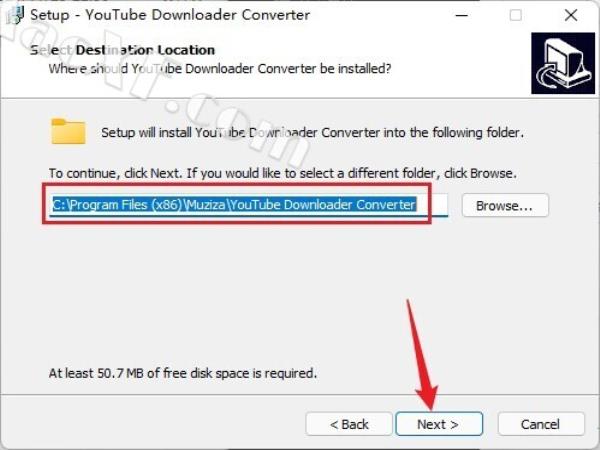Image resolution: width=600 pixels, height=450 pixels.
Task: Click the yellow destination folder icon
Action: tap(68, 131)
